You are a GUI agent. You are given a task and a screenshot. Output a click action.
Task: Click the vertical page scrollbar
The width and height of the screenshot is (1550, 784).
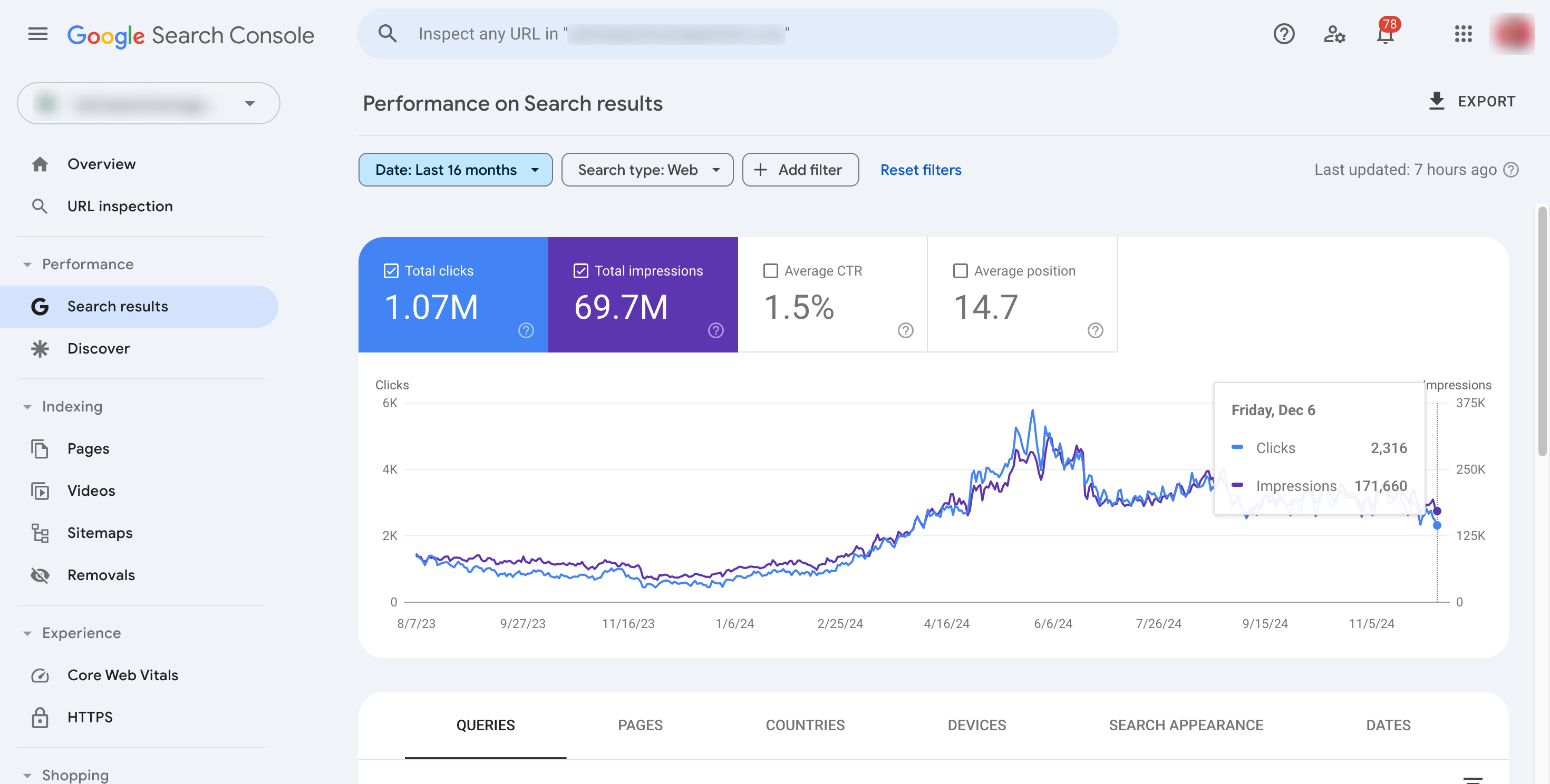point(1542,331)
